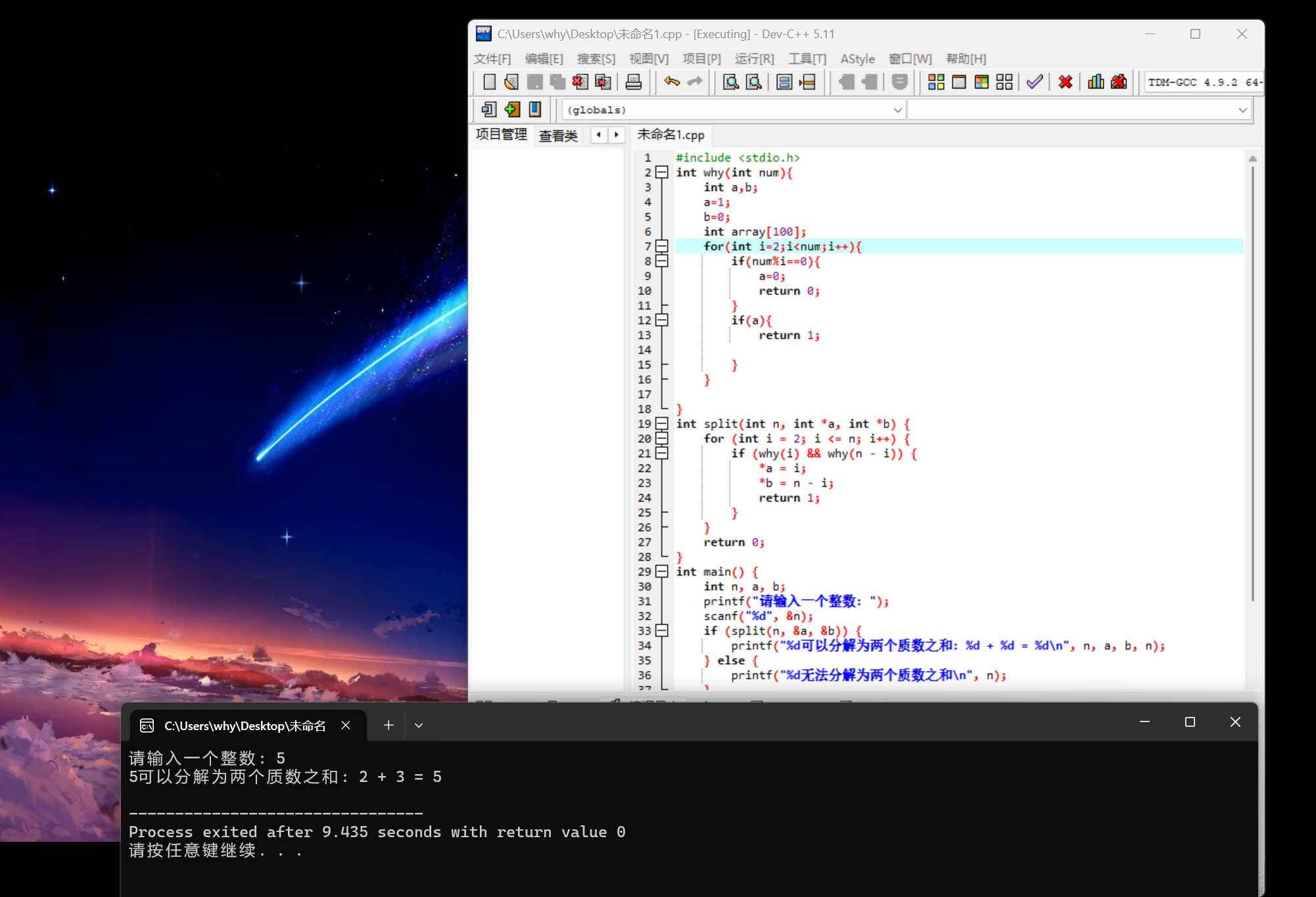
Task: Click the red X Stop Execution icon
Action: (x=1066, y=82)
